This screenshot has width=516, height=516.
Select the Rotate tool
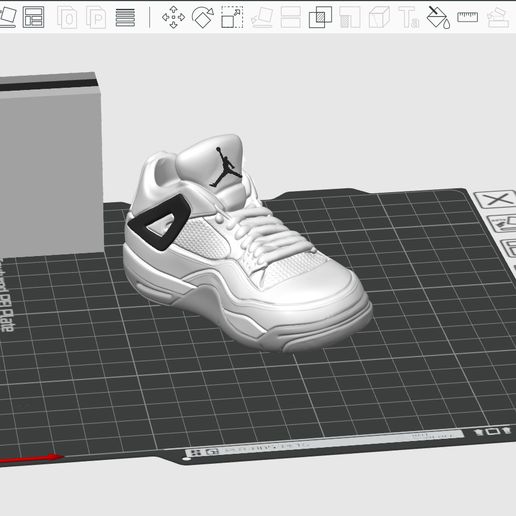[203, 17]
